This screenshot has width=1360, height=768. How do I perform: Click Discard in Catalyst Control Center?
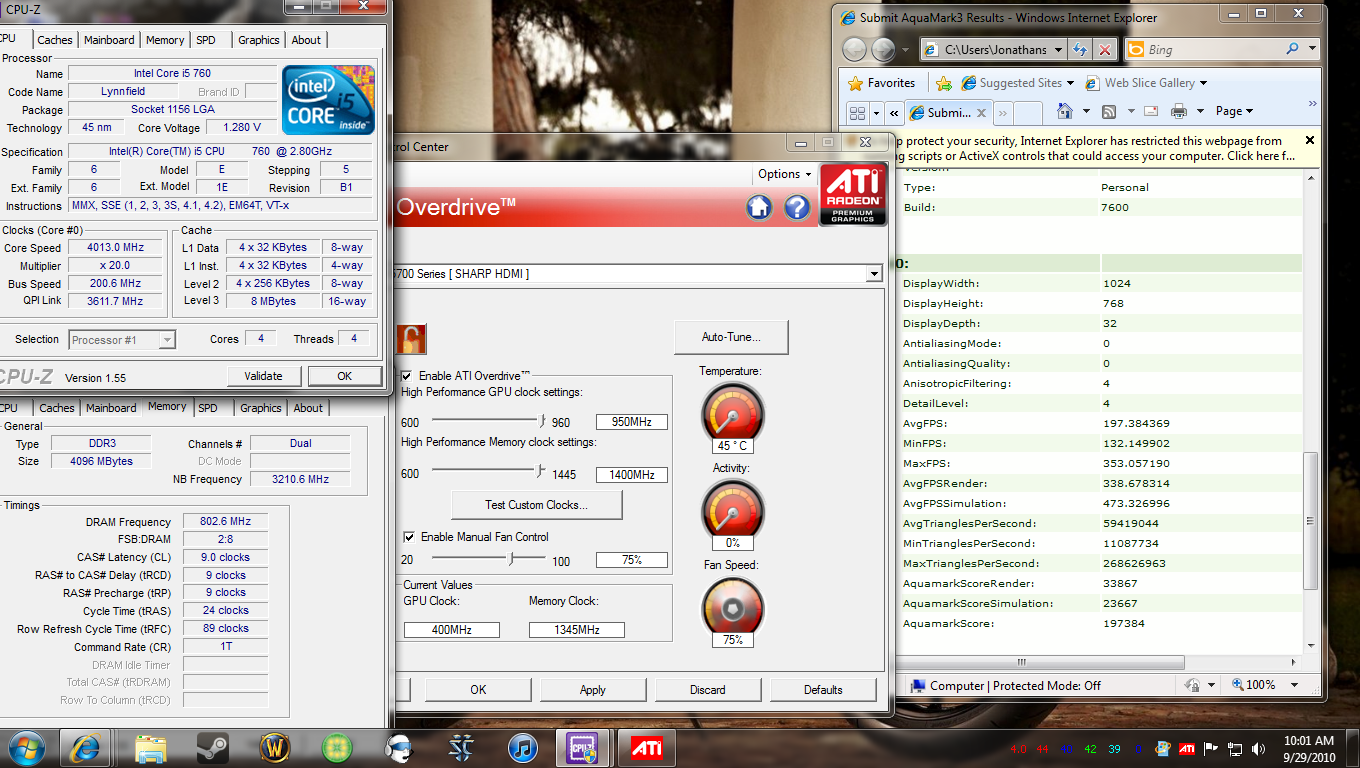pyautogui.click(x=707, y=689)
